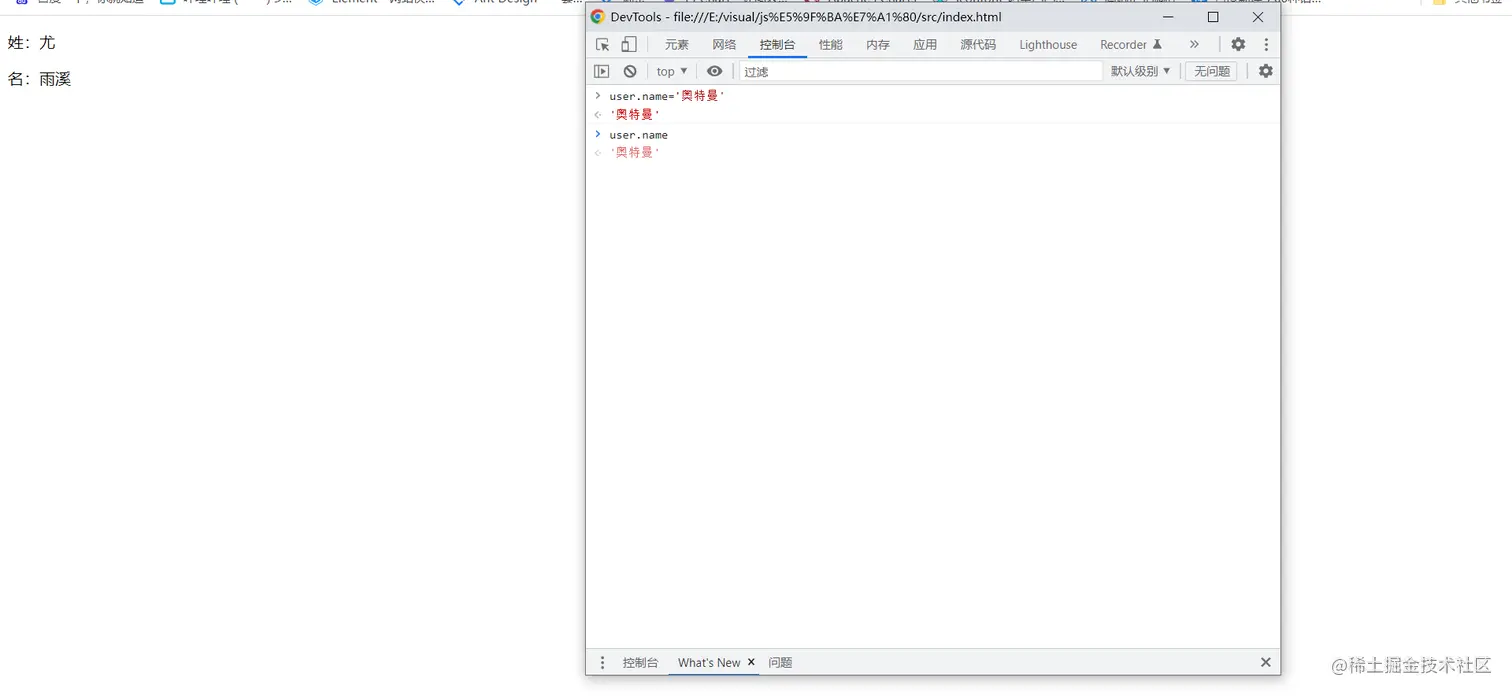Click the 姓: 尤 text on page
Screen dimensions: 1512x696
point(32,42)
